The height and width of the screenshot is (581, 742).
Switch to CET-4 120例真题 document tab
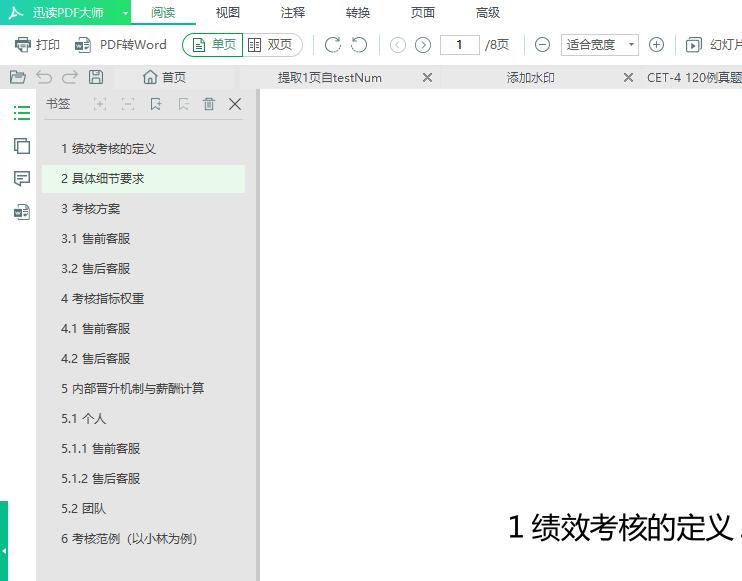point(694,78)
